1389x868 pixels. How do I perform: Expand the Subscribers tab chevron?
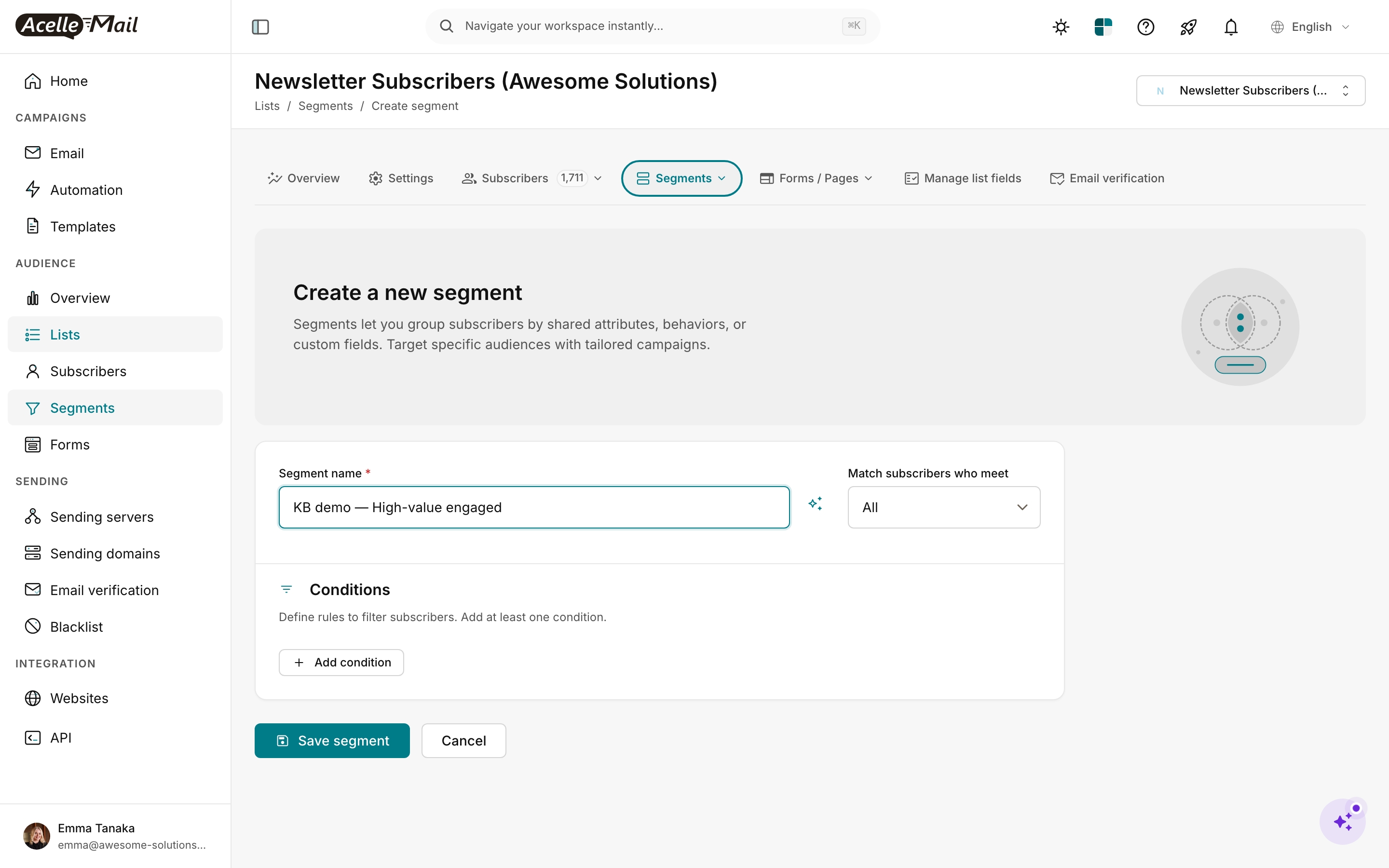click(x=598, y=178)
